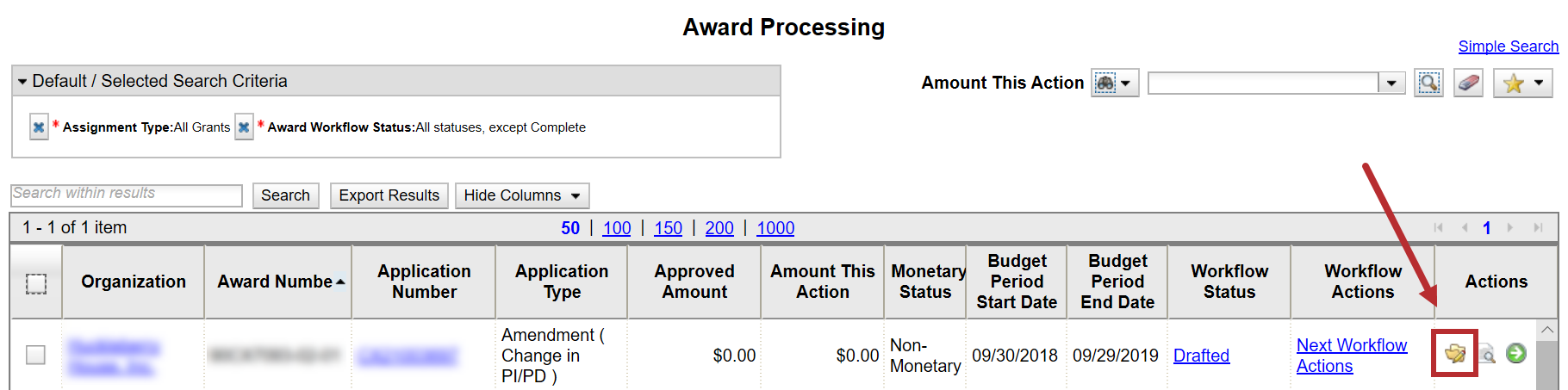The height and width of the screenshot is (390, 1568).
Task: Remove the Assignment Type criteria filter
Action: click(39, 127)
